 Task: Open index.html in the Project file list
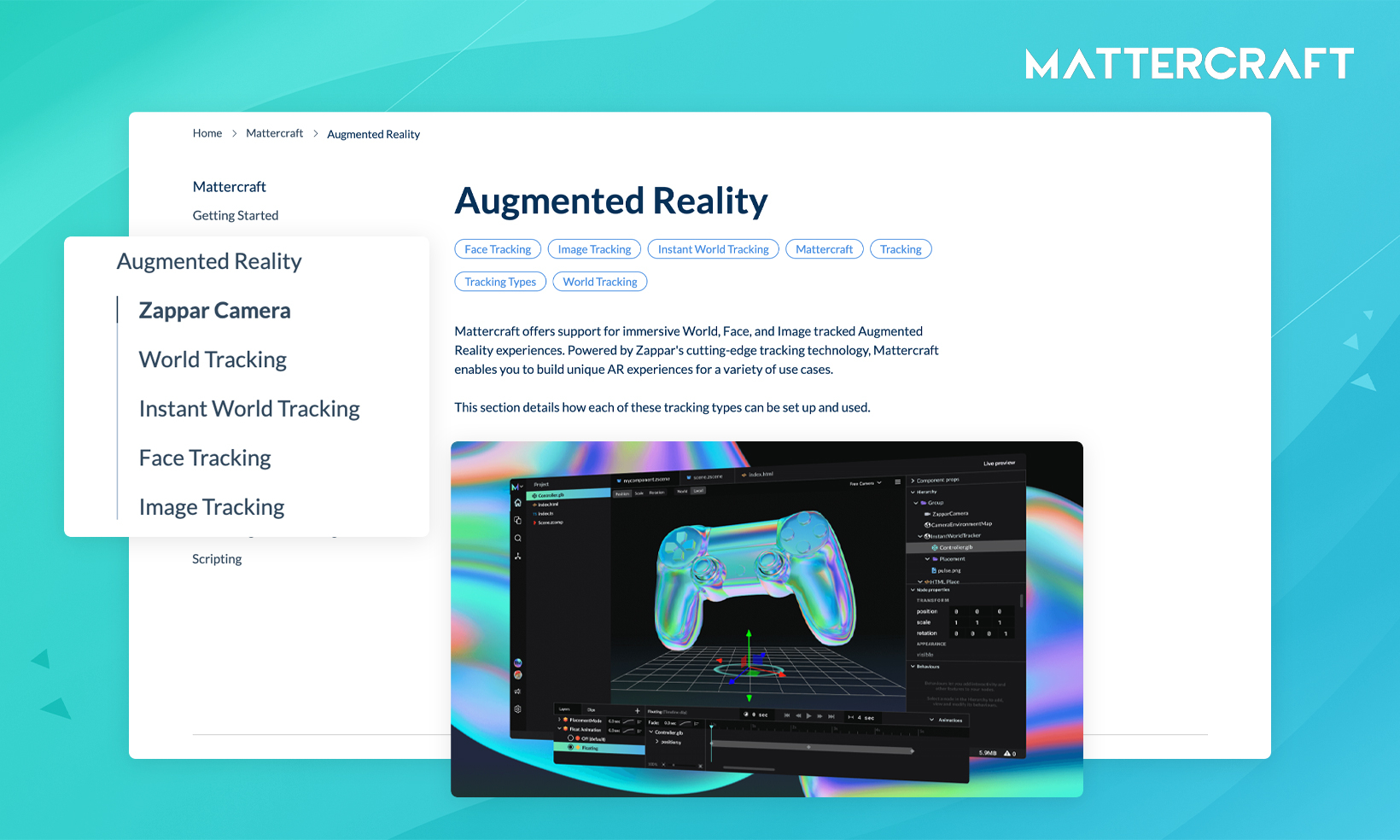(x=545, y=505)
